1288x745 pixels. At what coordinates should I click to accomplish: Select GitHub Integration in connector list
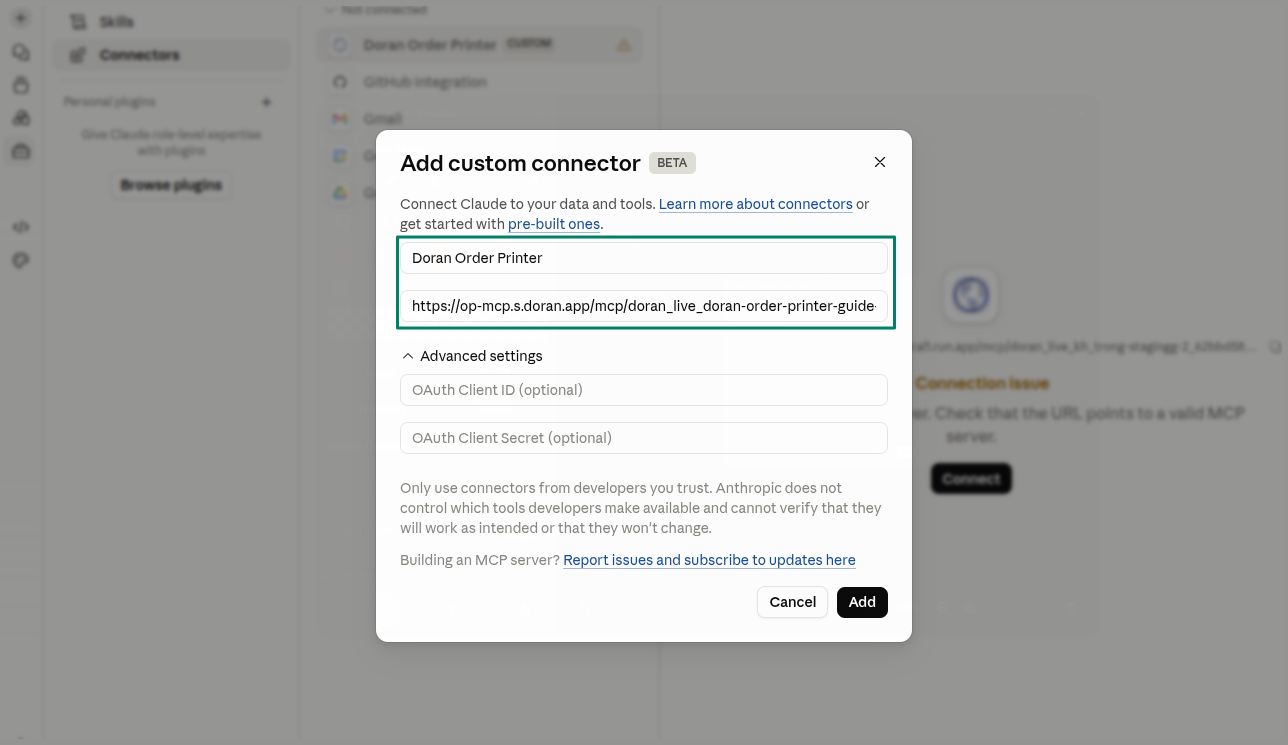[x=481, y=82]
